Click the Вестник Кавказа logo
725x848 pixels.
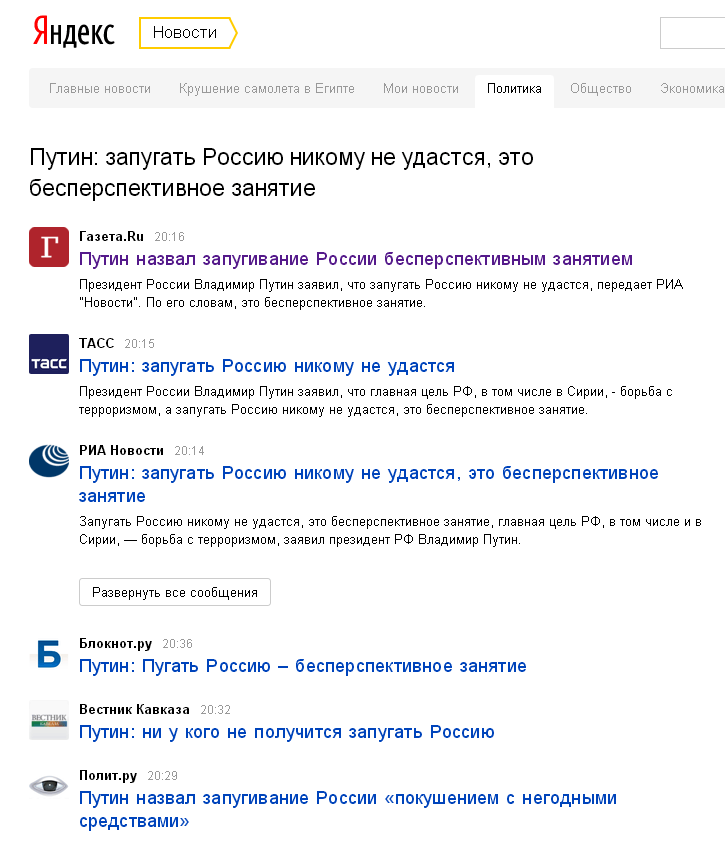(x=49, y=720)
